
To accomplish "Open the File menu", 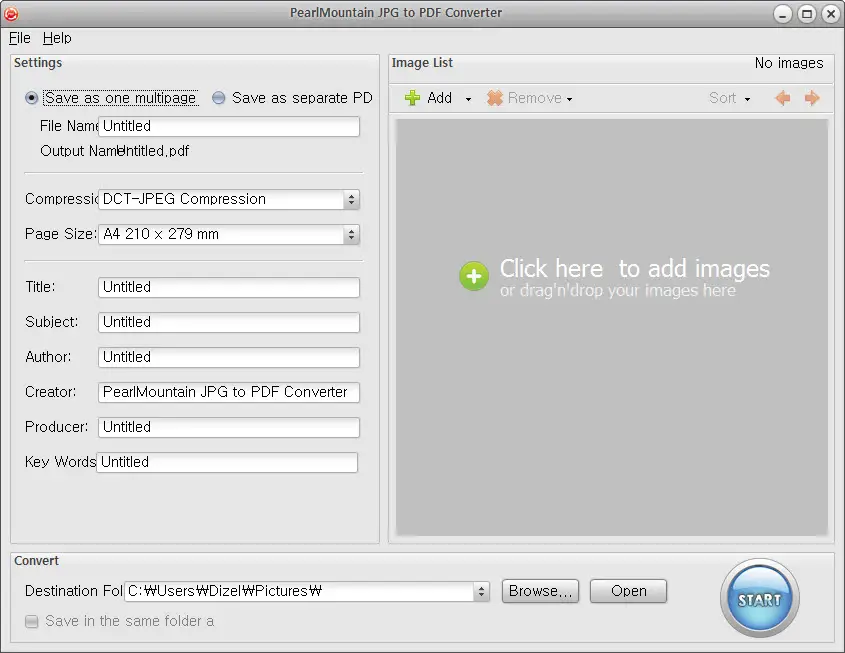I will 19,38.
